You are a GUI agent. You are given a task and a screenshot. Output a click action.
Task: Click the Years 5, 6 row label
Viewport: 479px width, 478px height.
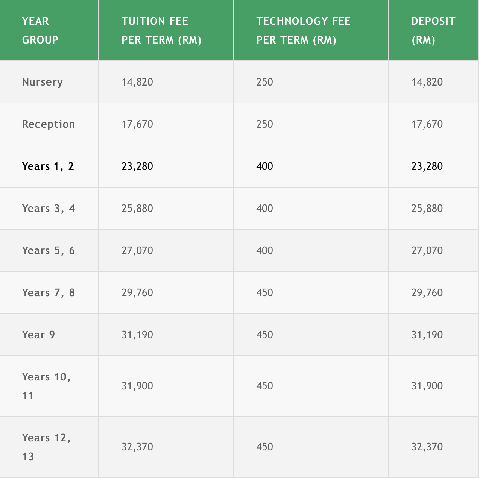[x=48, y=250]
